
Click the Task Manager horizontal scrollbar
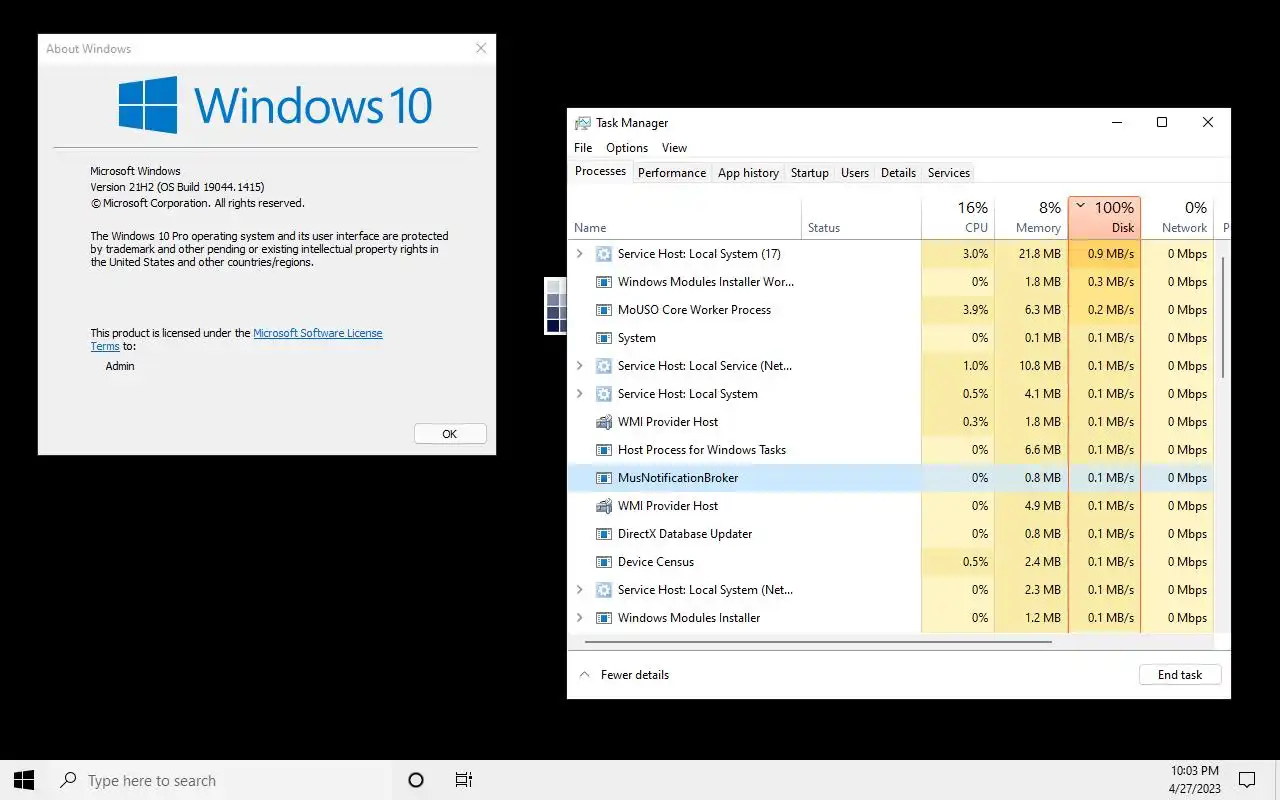[x=818, y=642]
